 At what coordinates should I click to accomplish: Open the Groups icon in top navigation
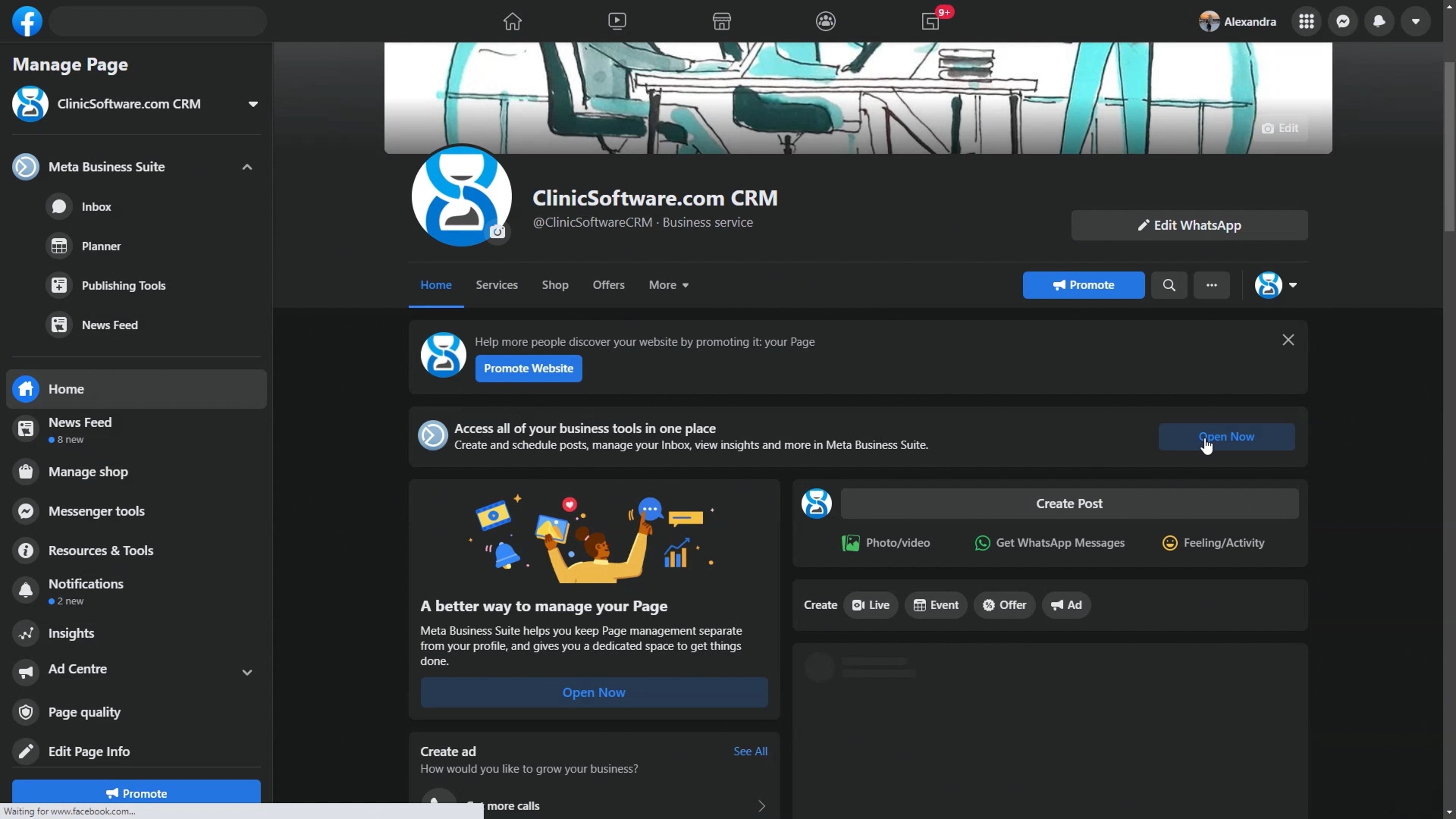(825, 21)
